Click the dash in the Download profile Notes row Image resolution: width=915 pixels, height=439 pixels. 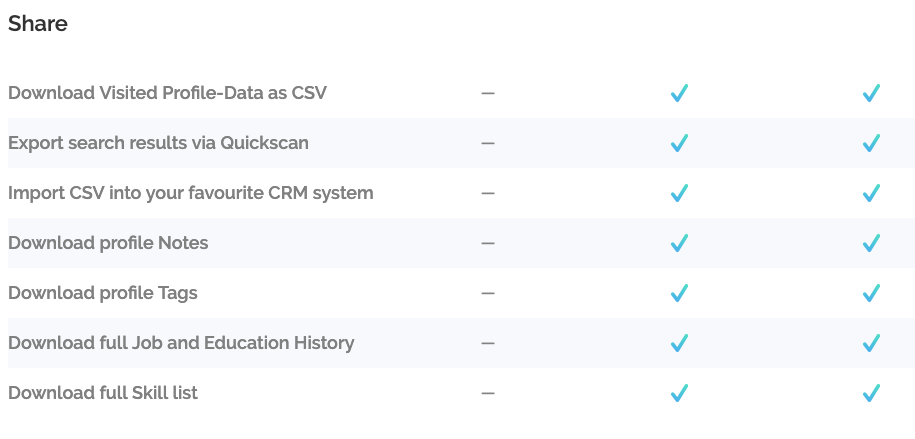click(x=488, y=243)
